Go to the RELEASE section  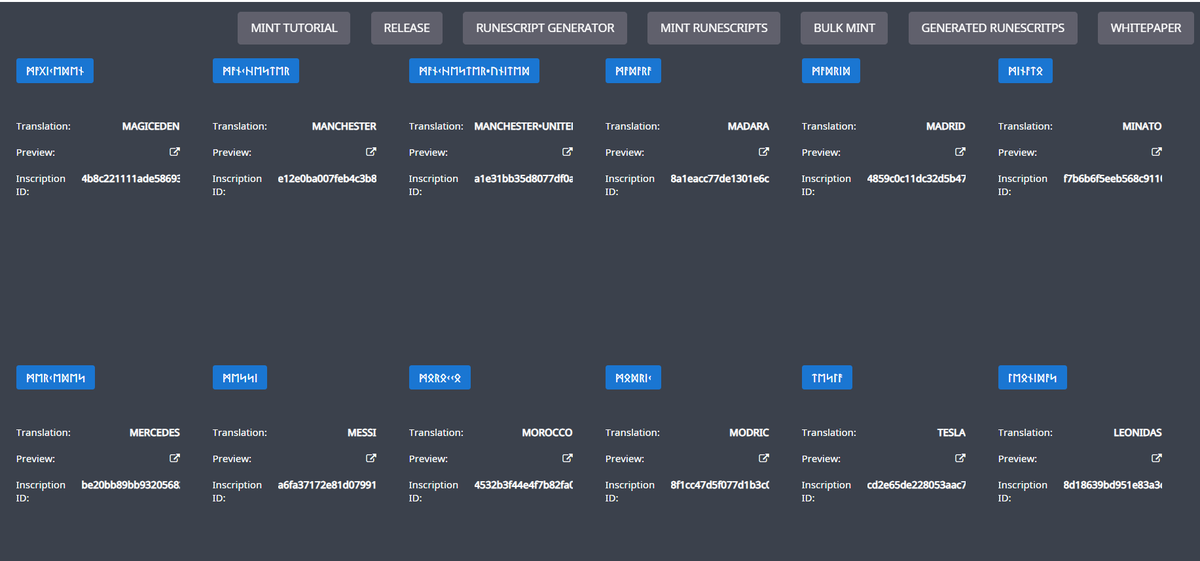coord(407,28)
